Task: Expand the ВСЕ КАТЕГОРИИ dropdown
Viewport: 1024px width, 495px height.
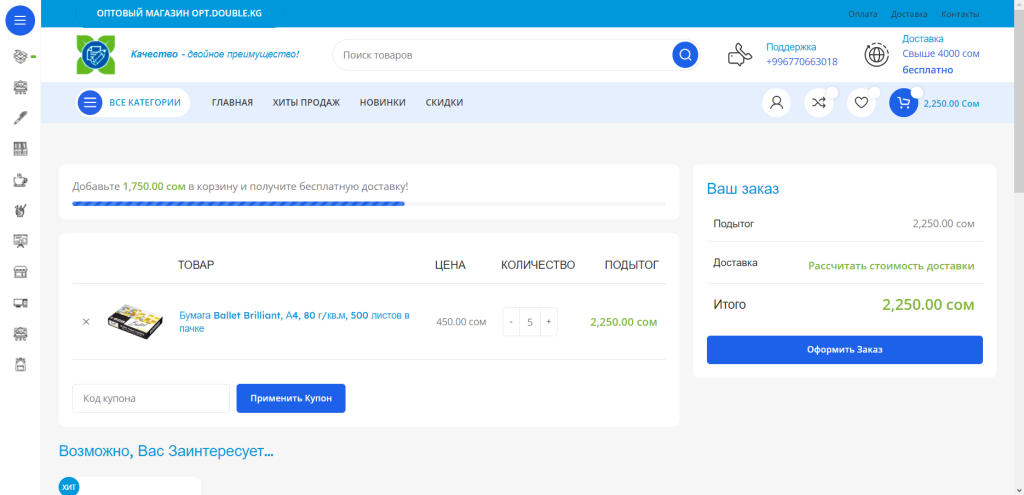Action: point(133,103)
